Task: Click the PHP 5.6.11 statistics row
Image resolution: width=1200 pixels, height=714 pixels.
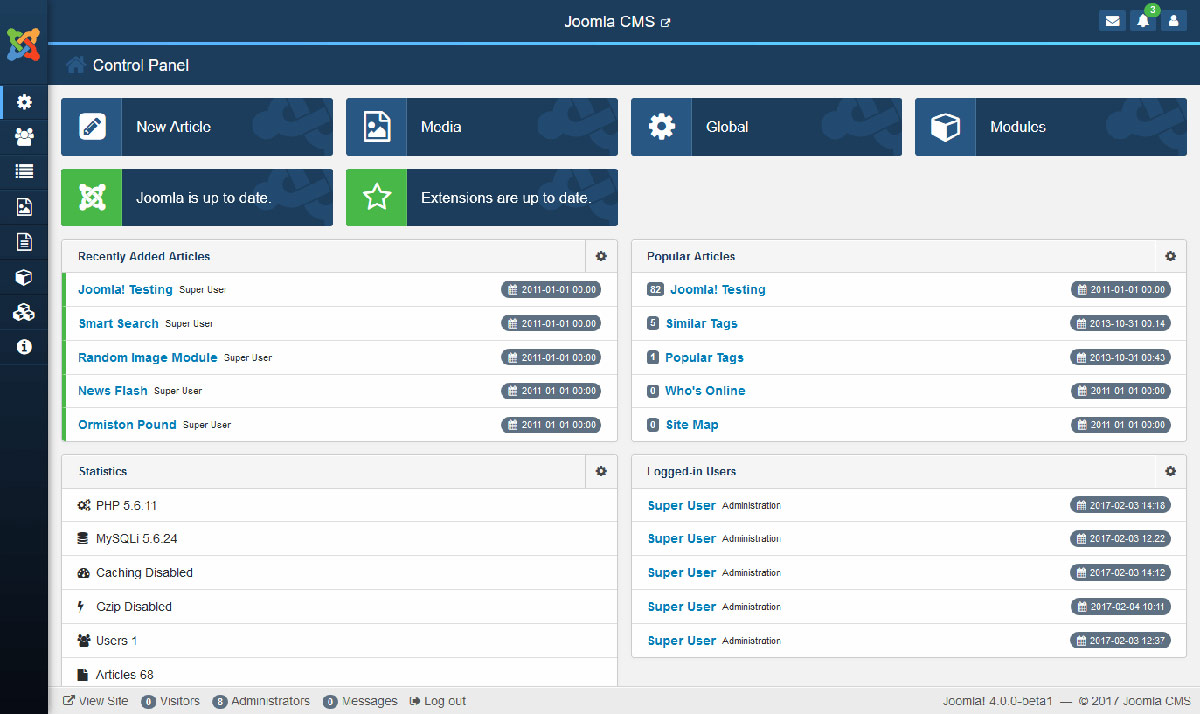Action: pyautogui.click(x=339, y=506)
